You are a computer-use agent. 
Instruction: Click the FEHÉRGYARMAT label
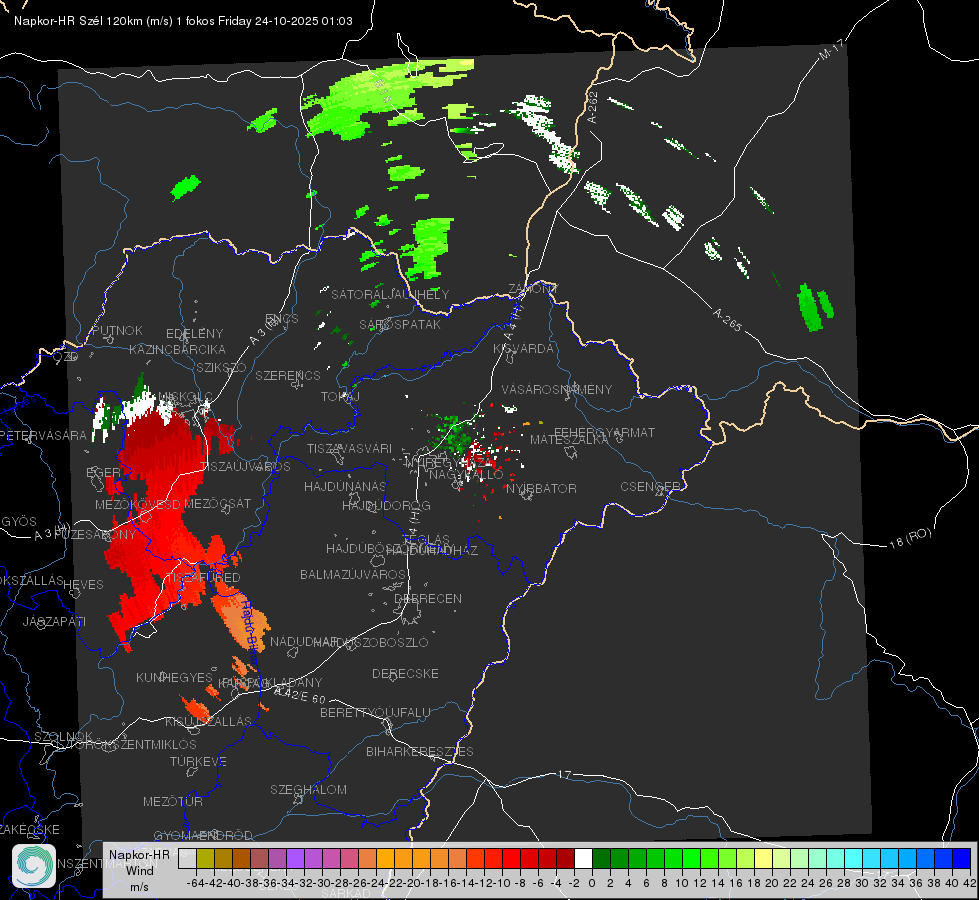604,432
